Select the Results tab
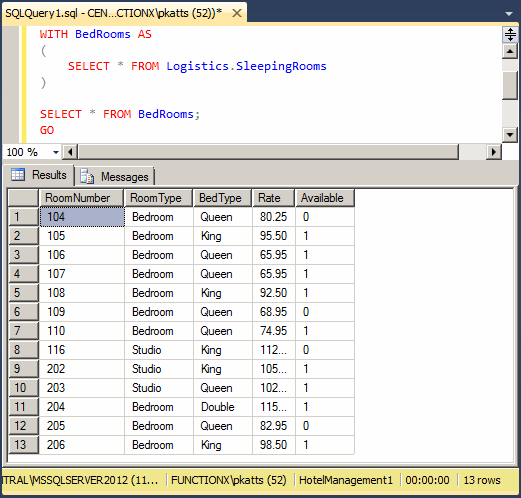The width and height of the screenshot is (521, 498). 39,175
